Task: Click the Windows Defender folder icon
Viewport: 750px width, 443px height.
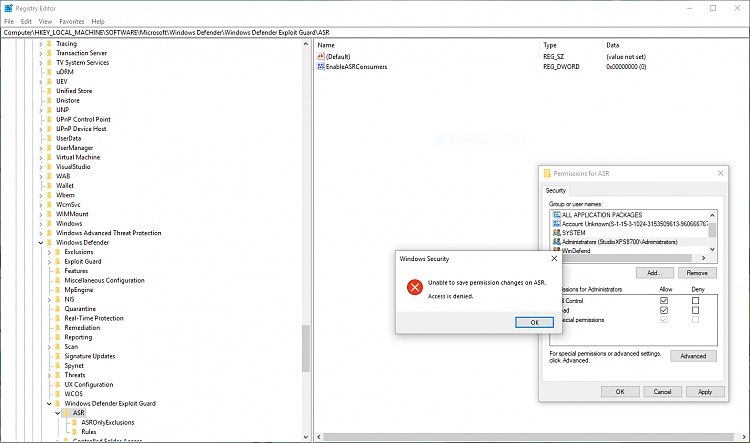Action: [49, 243]
